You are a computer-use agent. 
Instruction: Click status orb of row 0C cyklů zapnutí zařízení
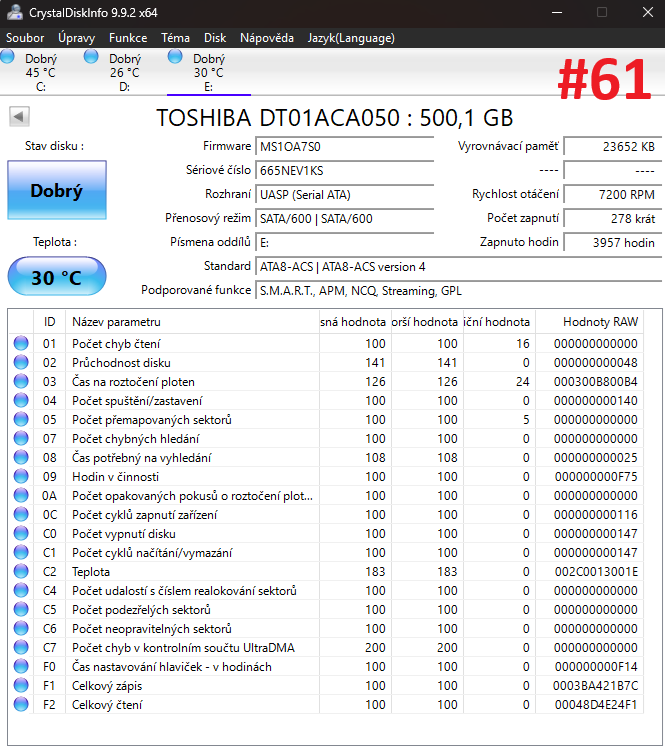click(21, 514)
